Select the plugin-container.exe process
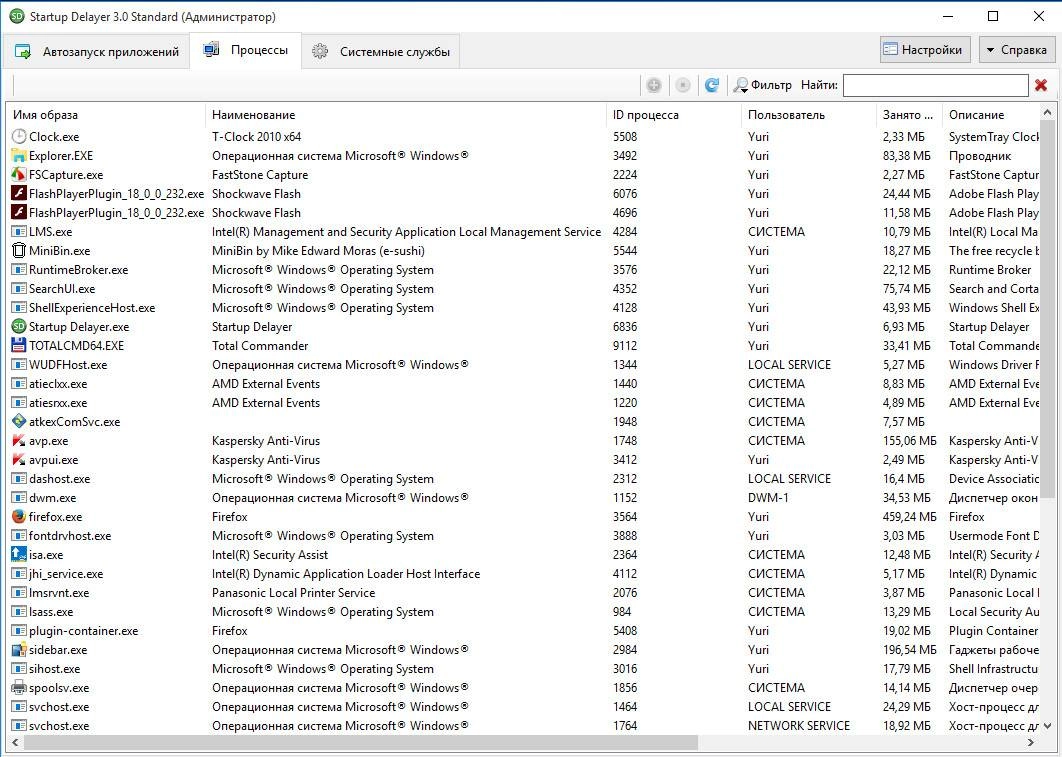The width and height of the screenshot is (1062, 757). coord(524,630)
